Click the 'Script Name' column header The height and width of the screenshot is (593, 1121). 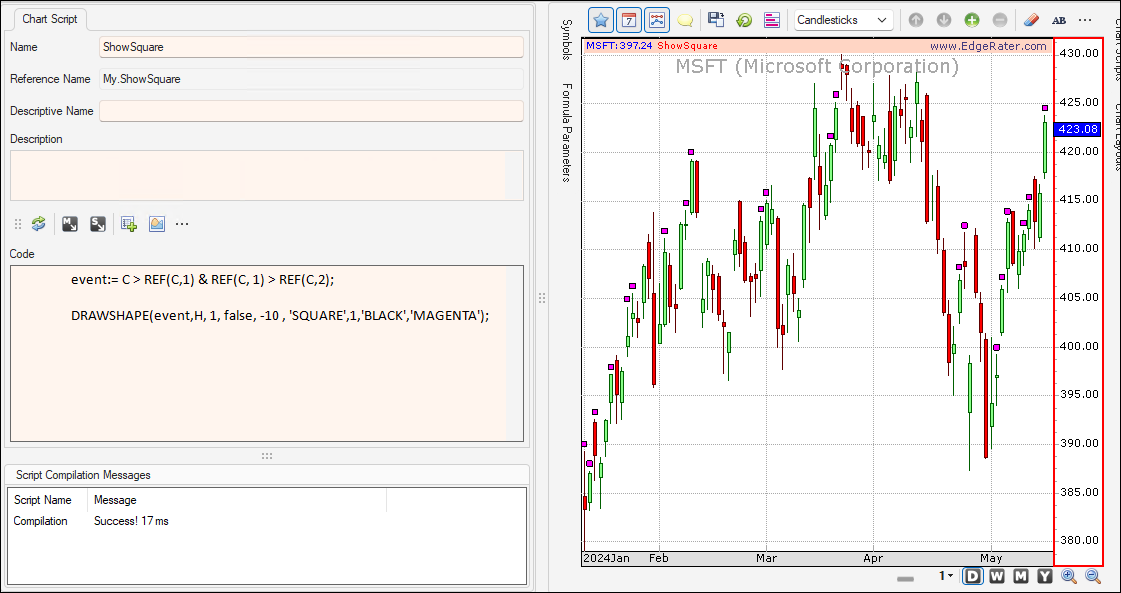[43, 500]
